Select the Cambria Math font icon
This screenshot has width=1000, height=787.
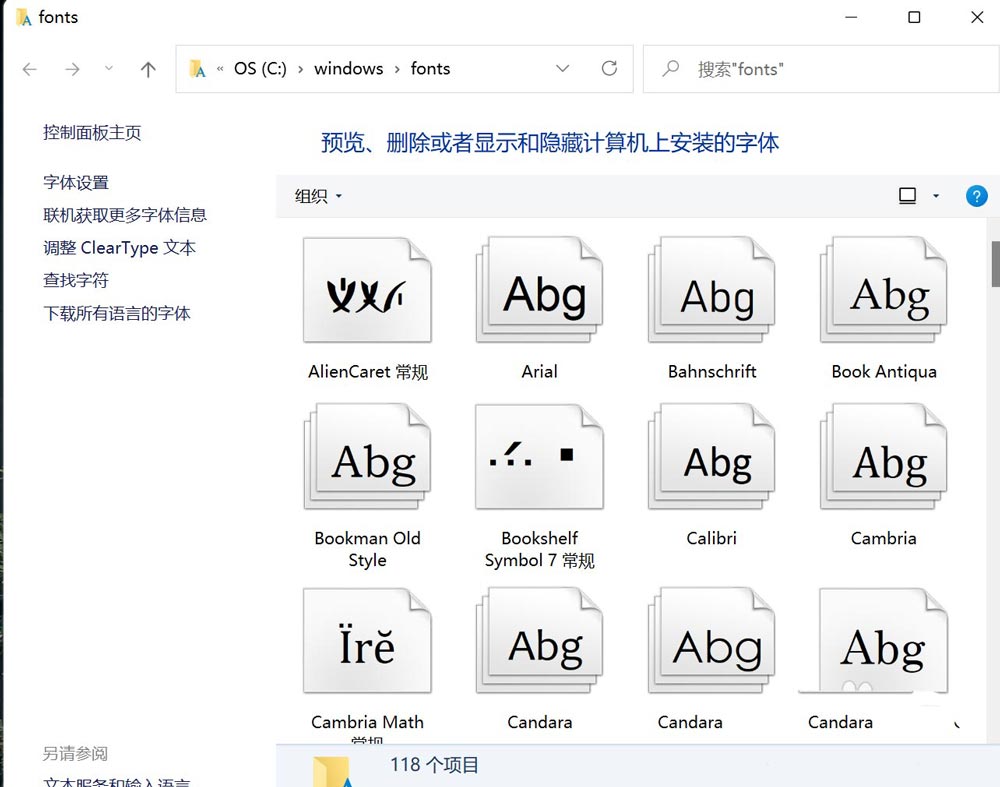click(x=367, y=640)
